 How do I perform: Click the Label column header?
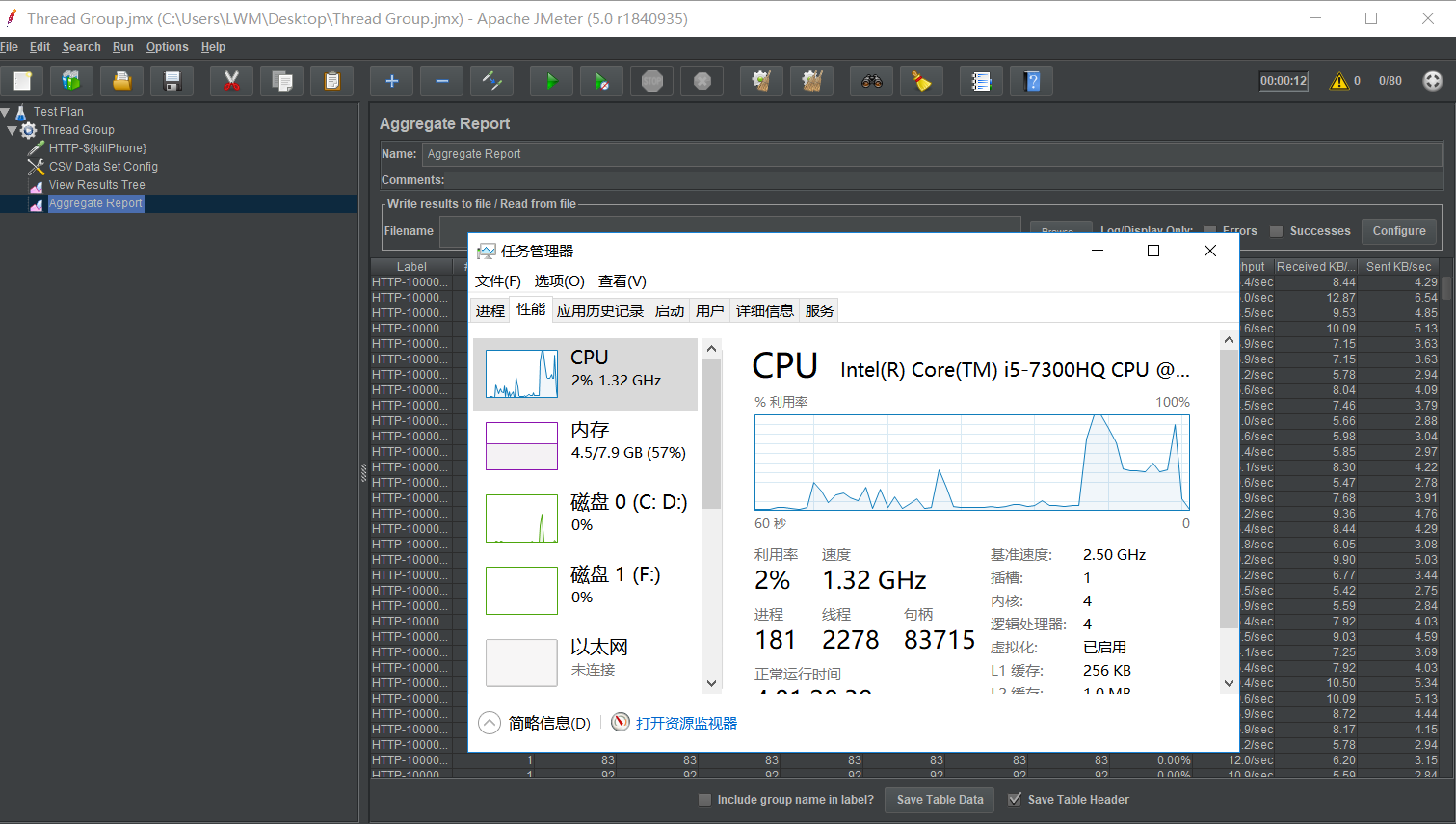point(411,267)
